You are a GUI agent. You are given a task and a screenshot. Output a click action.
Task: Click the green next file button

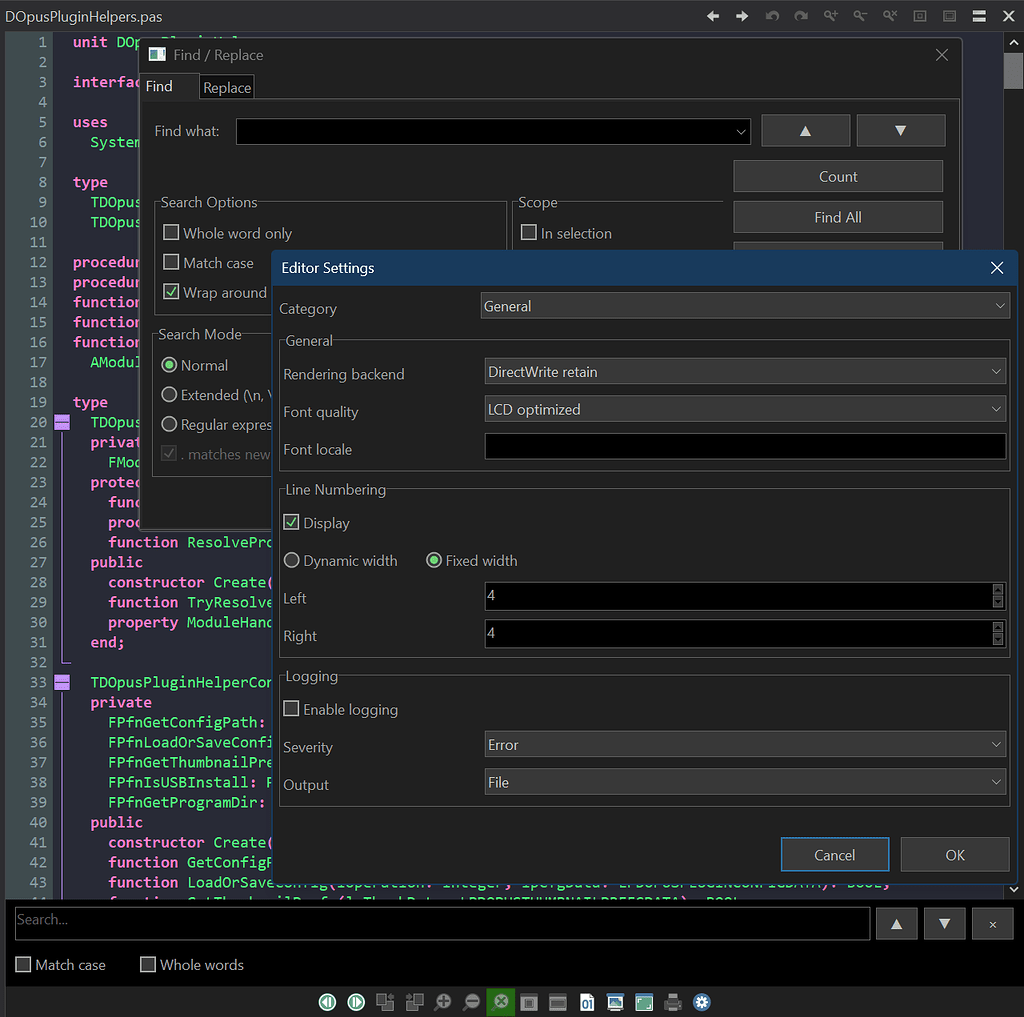[356, 1001]
